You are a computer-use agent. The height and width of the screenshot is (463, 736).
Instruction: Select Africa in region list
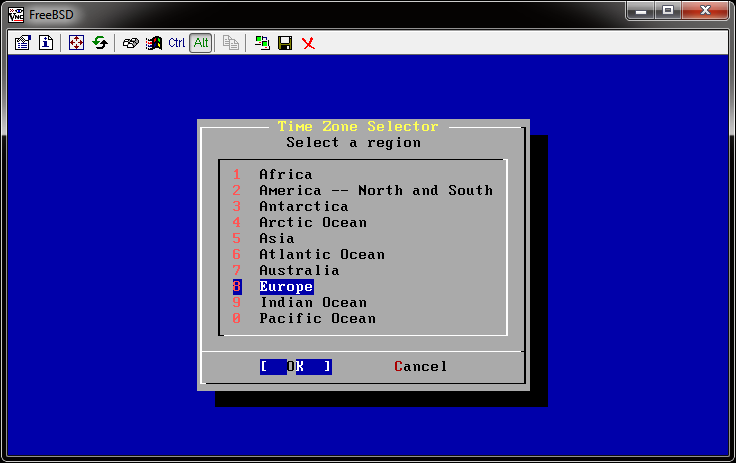(285, 174)
